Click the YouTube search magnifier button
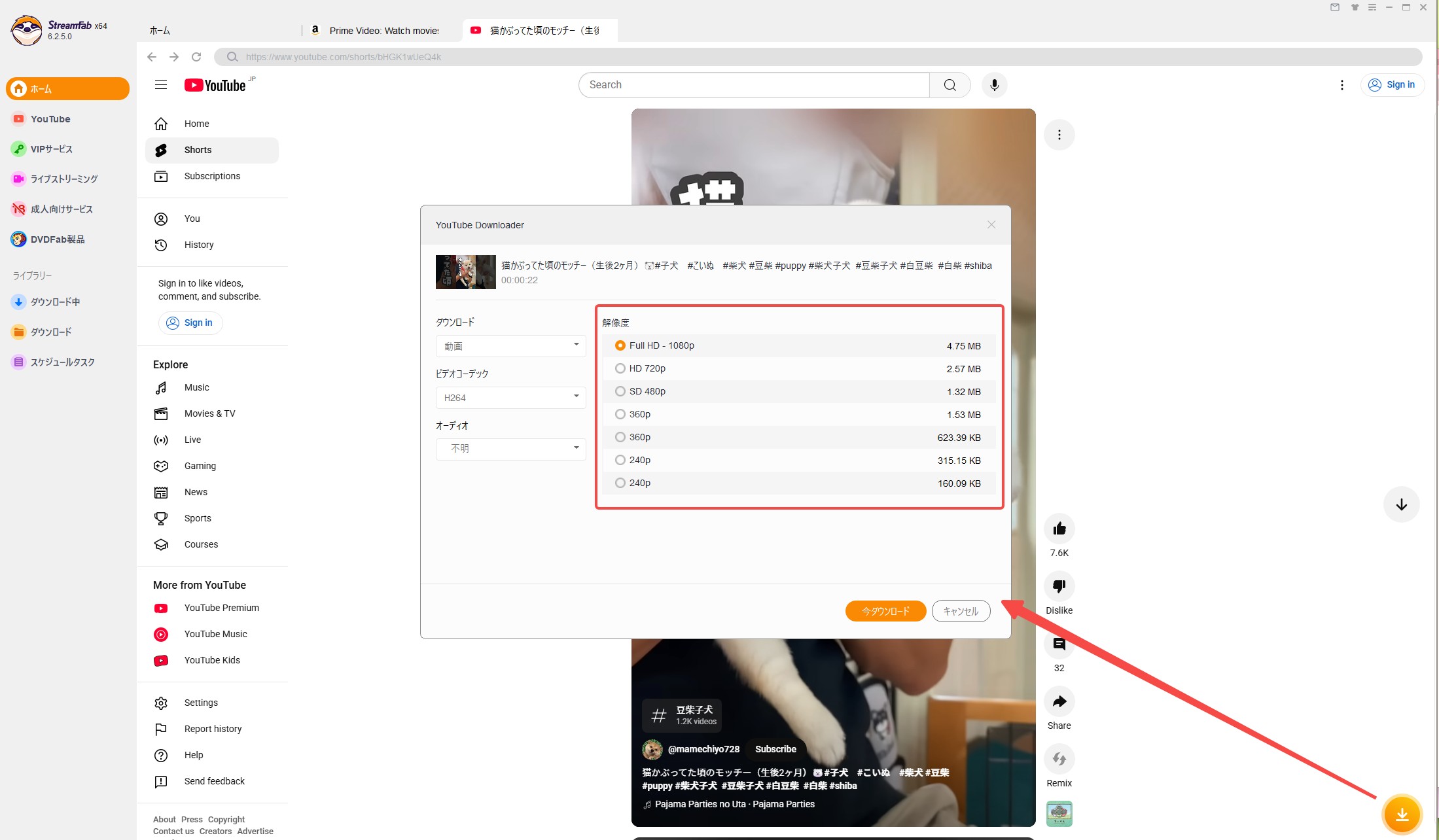The width and height of the screenshot is (1439, 840). coord(950,85)
